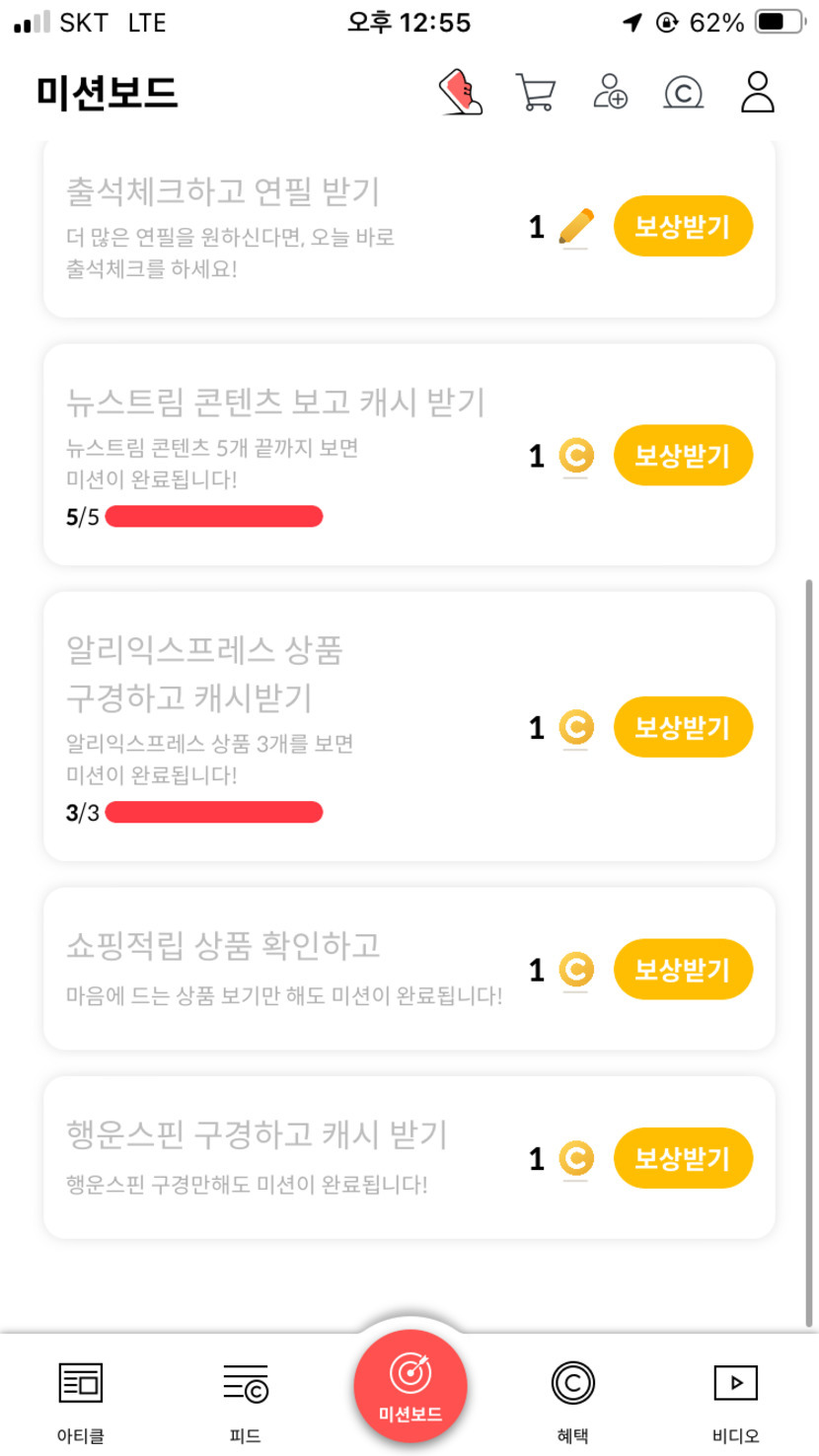Click the 3/3 알리익스프레스 progress bar

point(213,813)
